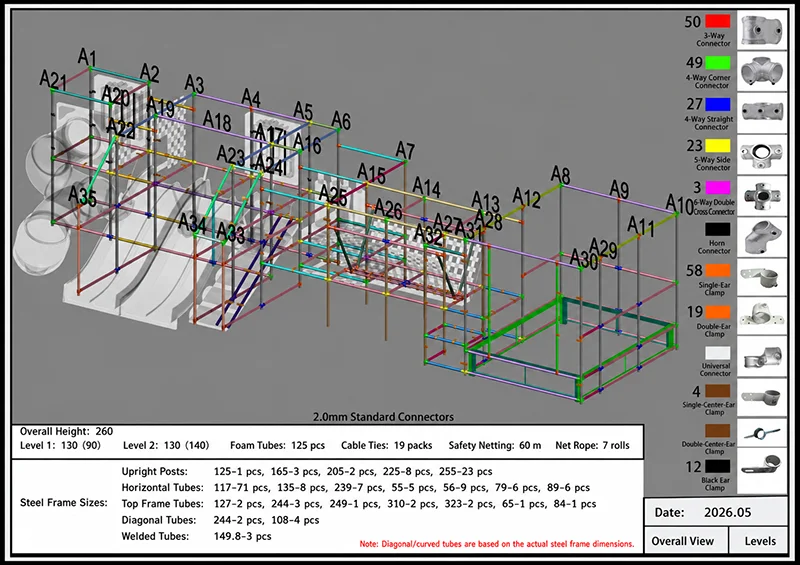Click the Horn Connector part image
The height and width of the screenshot is (565, 800).
pos(762,237)
